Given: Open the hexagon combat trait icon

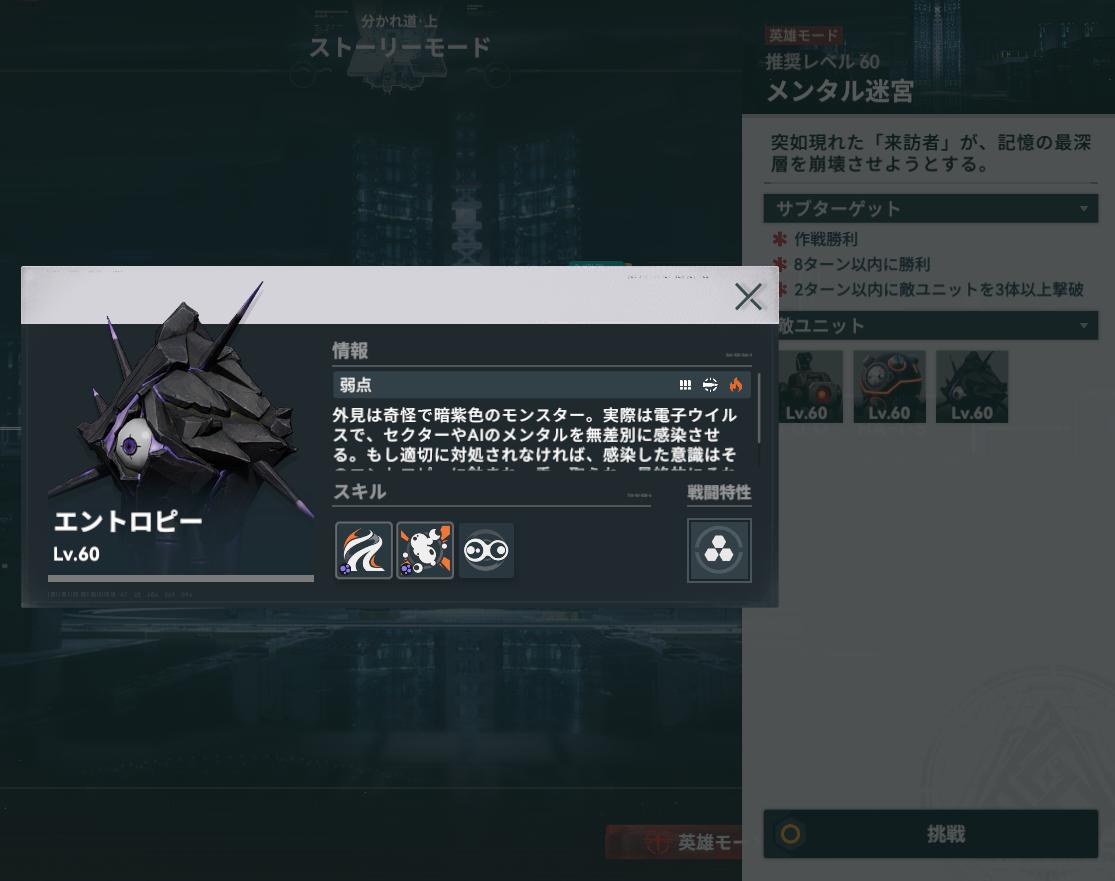Looking at the screenshot, I should (719, 550).
